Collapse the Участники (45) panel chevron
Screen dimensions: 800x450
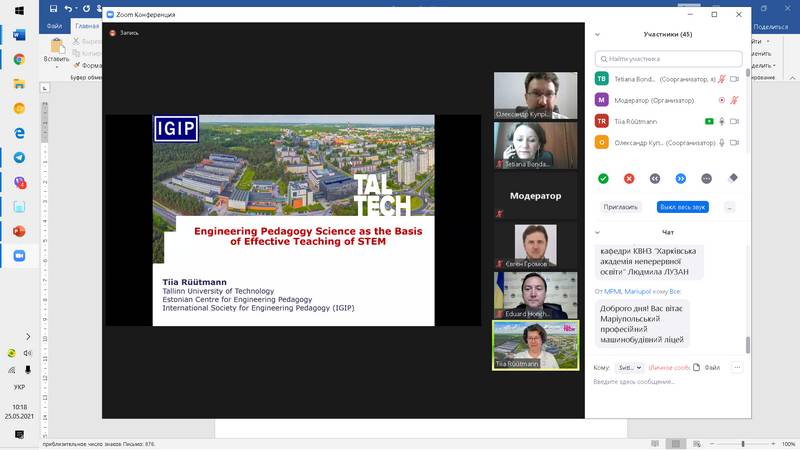[x=597, y=35]
